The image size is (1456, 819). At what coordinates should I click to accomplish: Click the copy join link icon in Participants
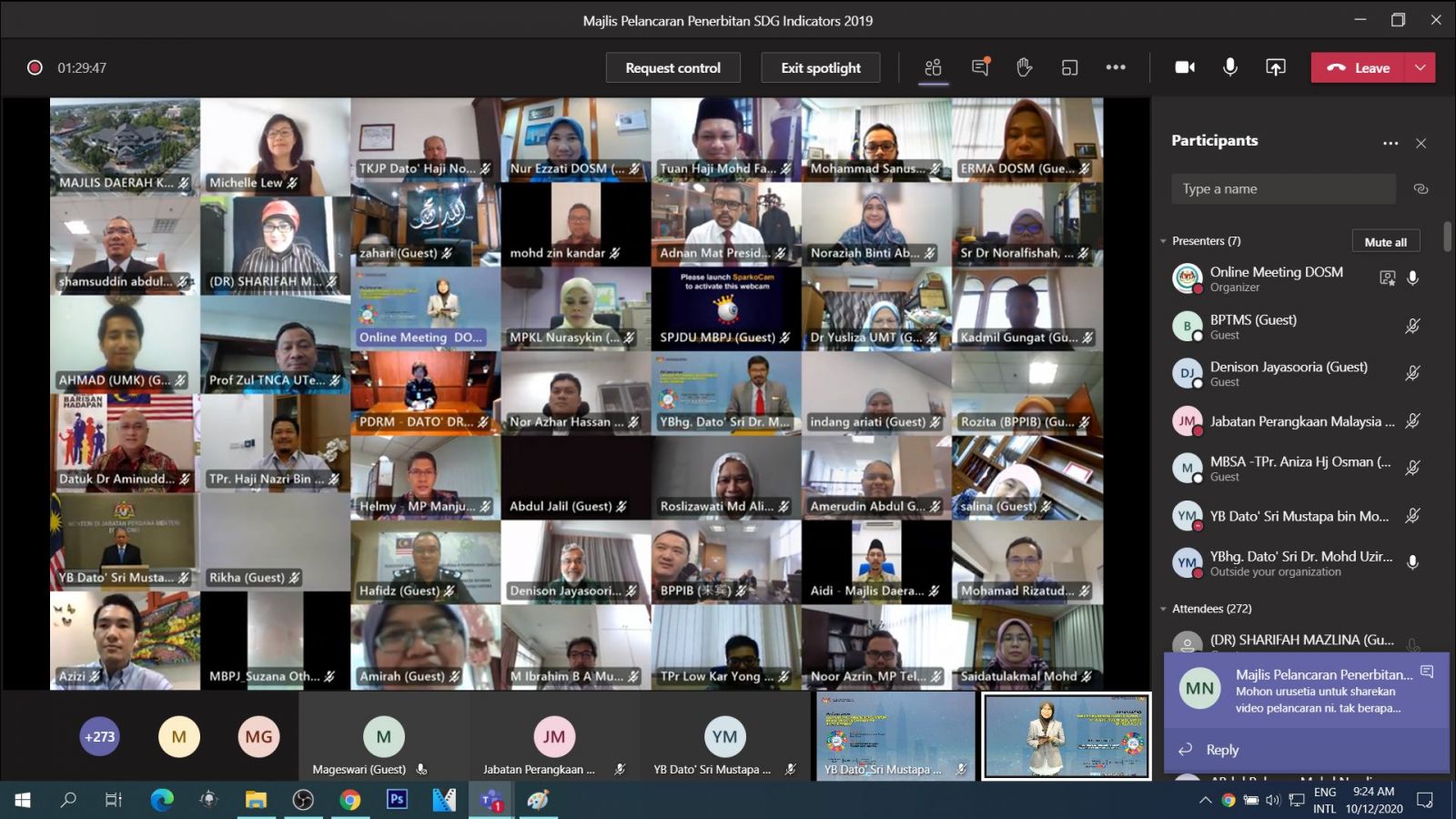[x=1421, y=189]
